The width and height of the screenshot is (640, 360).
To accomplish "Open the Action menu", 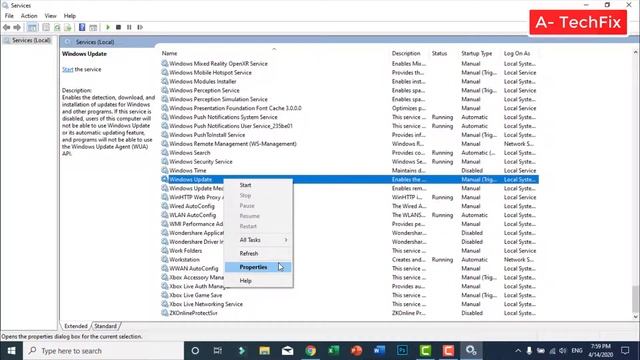I will click(x=29, y=16).
